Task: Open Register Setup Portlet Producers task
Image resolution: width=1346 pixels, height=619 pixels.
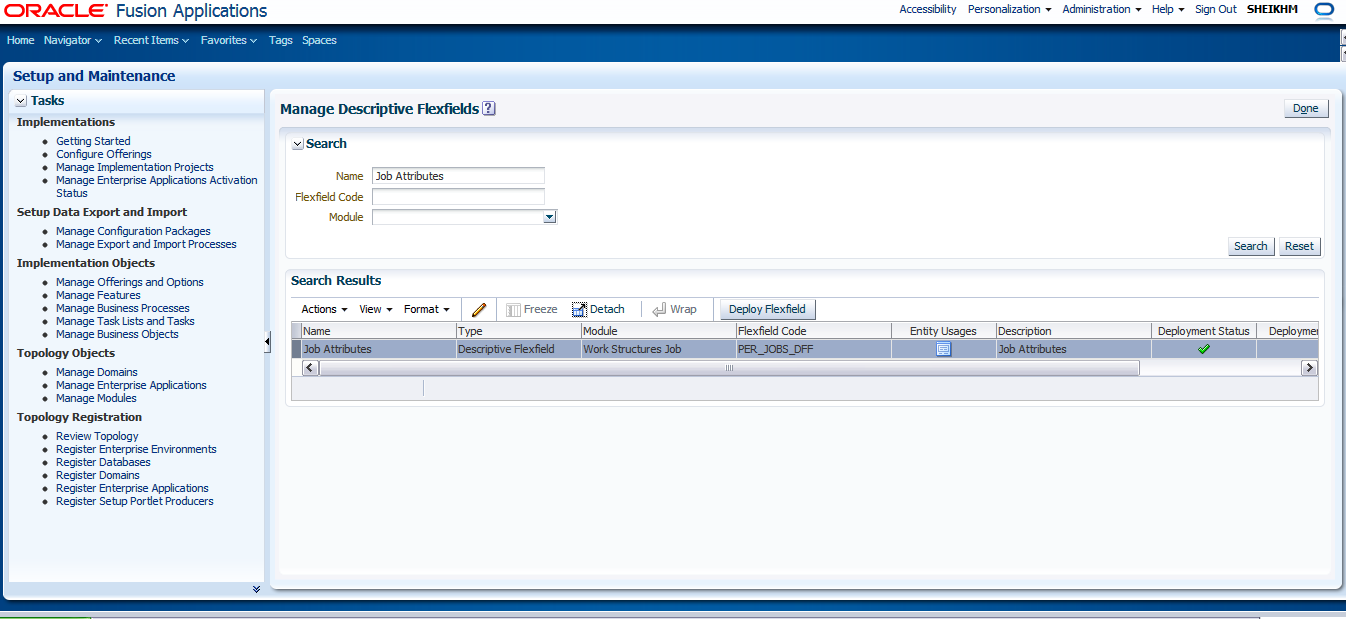Action: click(x=135, y=501)
